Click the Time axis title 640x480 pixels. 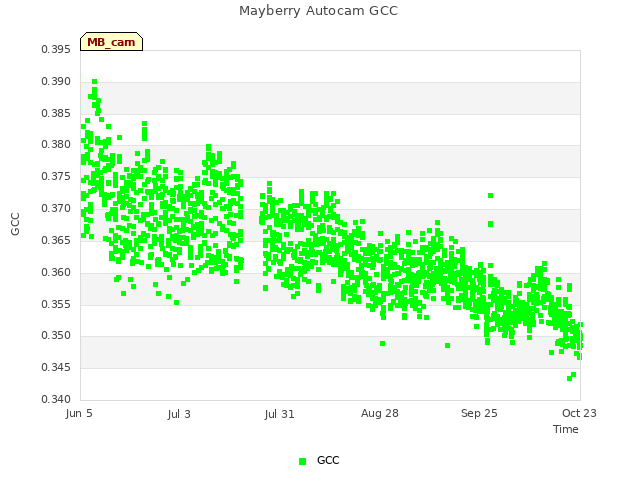point(566,429)
